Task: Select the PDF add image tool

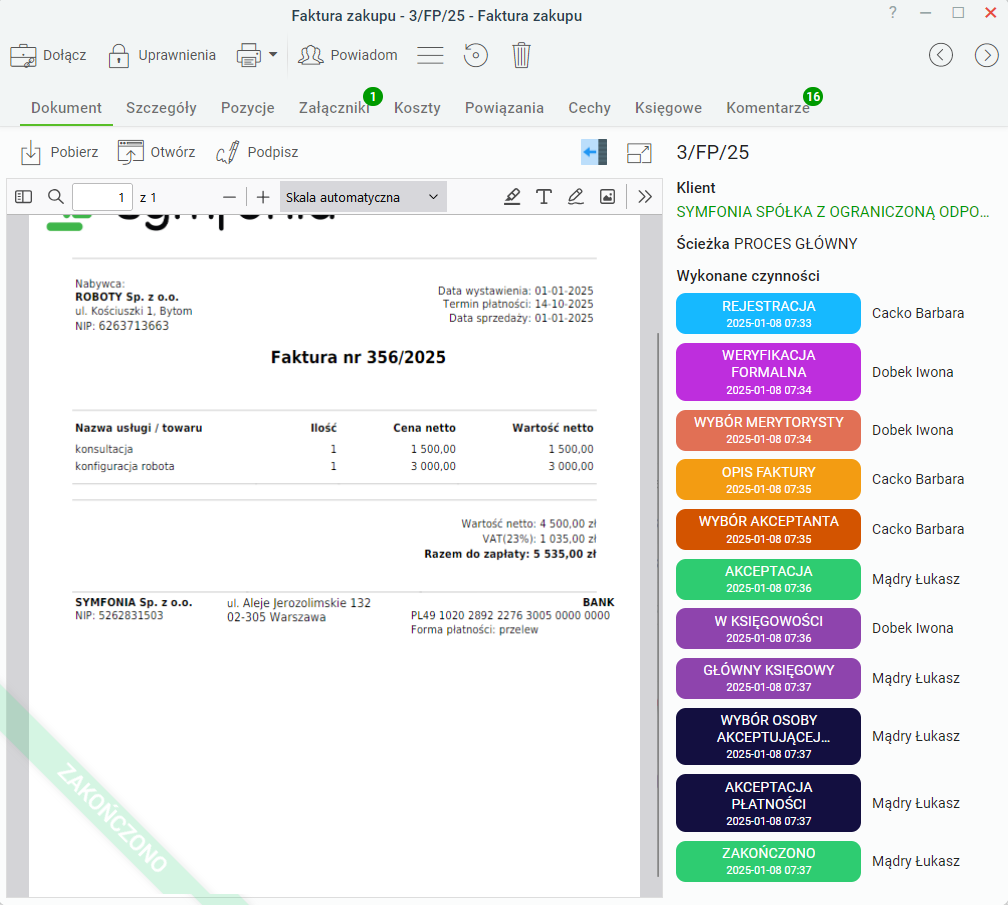Action: 608,197
